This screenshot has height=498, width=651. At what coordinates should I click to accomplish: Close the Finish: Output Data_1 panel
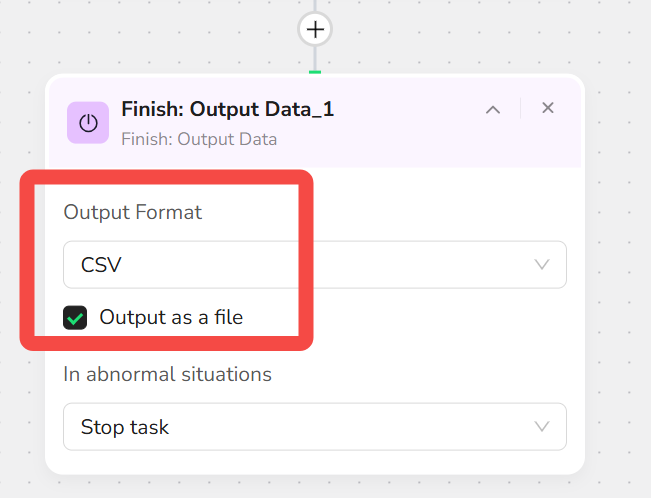(x=548, y=108)
